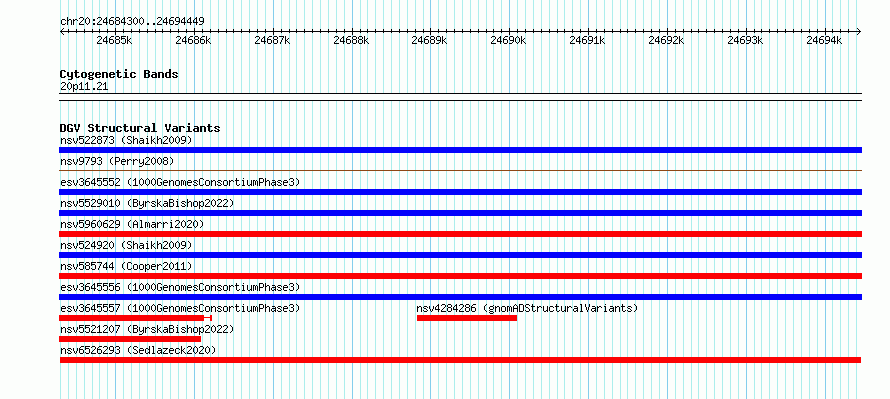Image resolution: width=890 pixels, height=399 pixels.
Task: Open the esv3645556 variant label
Action: point(180,287)
